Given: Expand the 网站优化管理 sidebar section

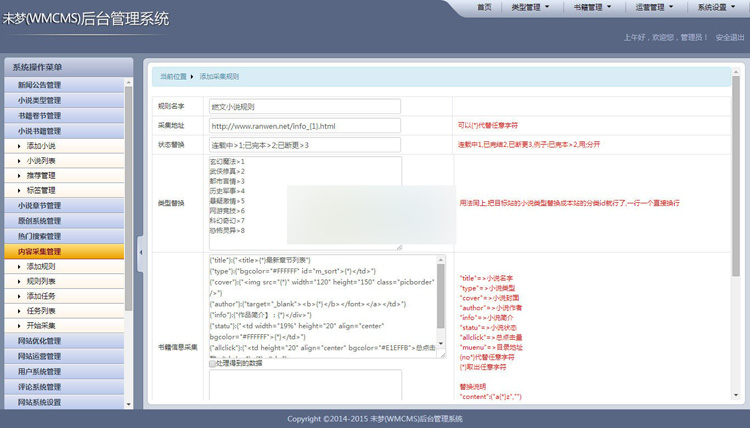Looking at the screenshot, I should (x=64, y=341).
